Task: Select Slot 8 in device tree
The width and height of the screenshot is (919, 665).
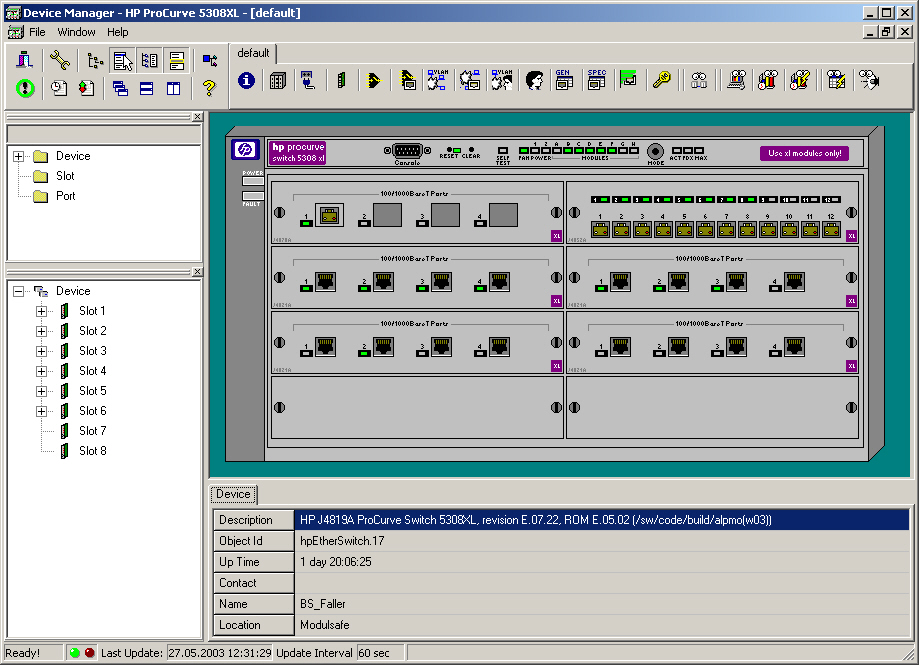Action: click(93, 451)
